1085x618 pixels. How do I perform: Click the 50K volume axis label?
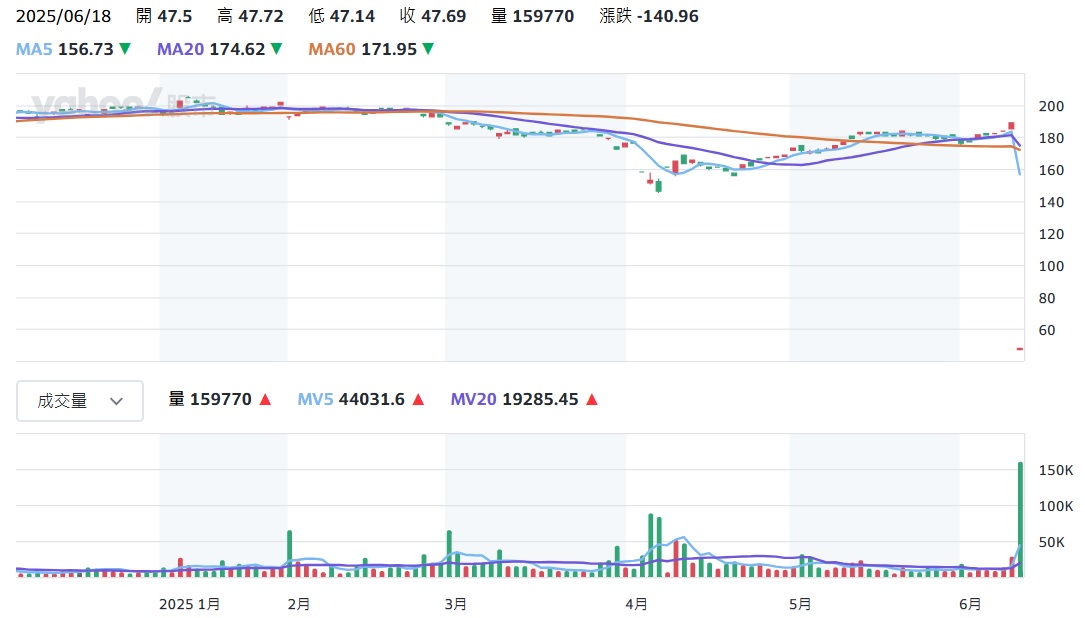pos(1052,543)
